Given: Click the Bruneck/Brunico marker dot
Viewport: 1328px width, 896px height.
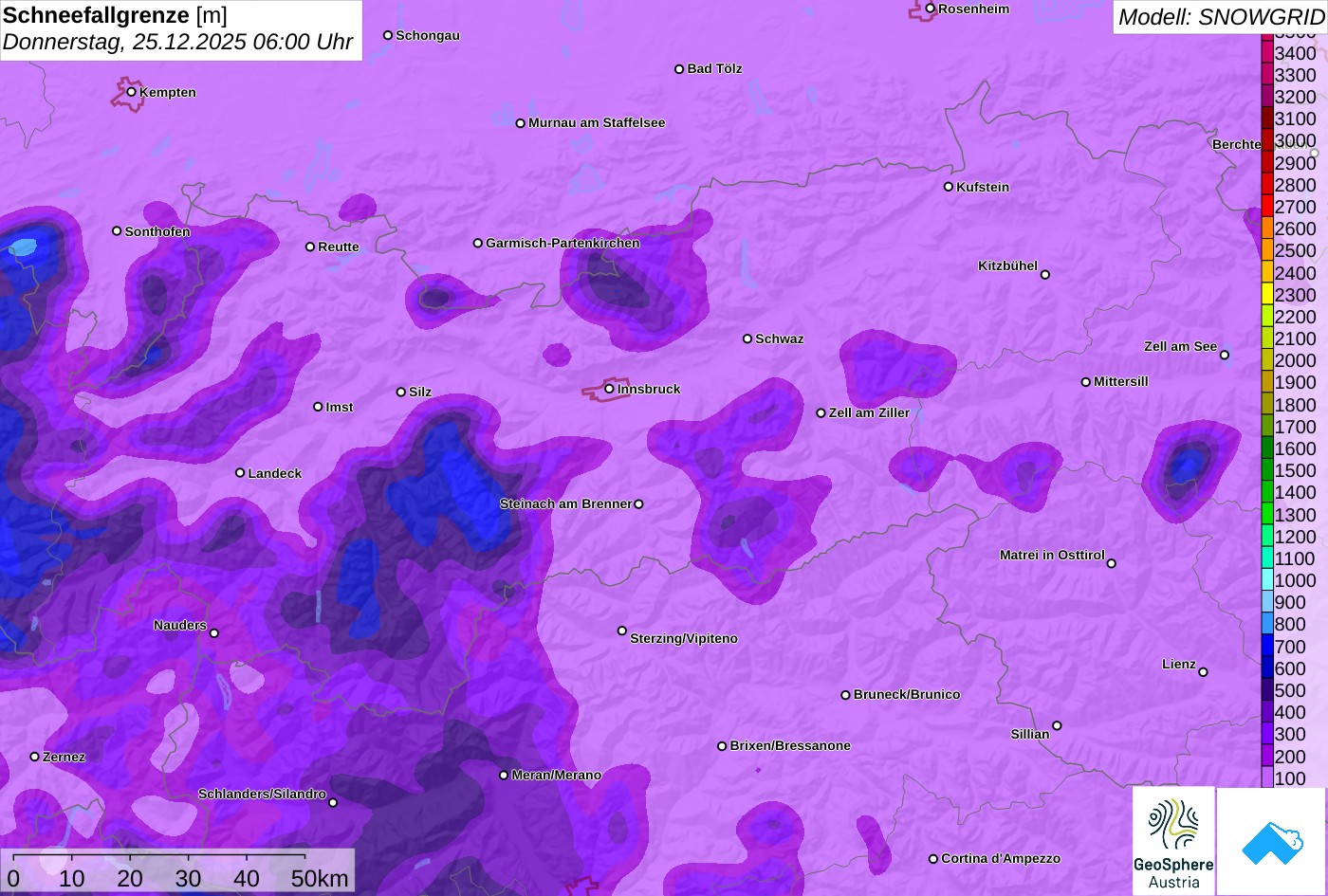Looking at the screenshot, I should [846, 695].
